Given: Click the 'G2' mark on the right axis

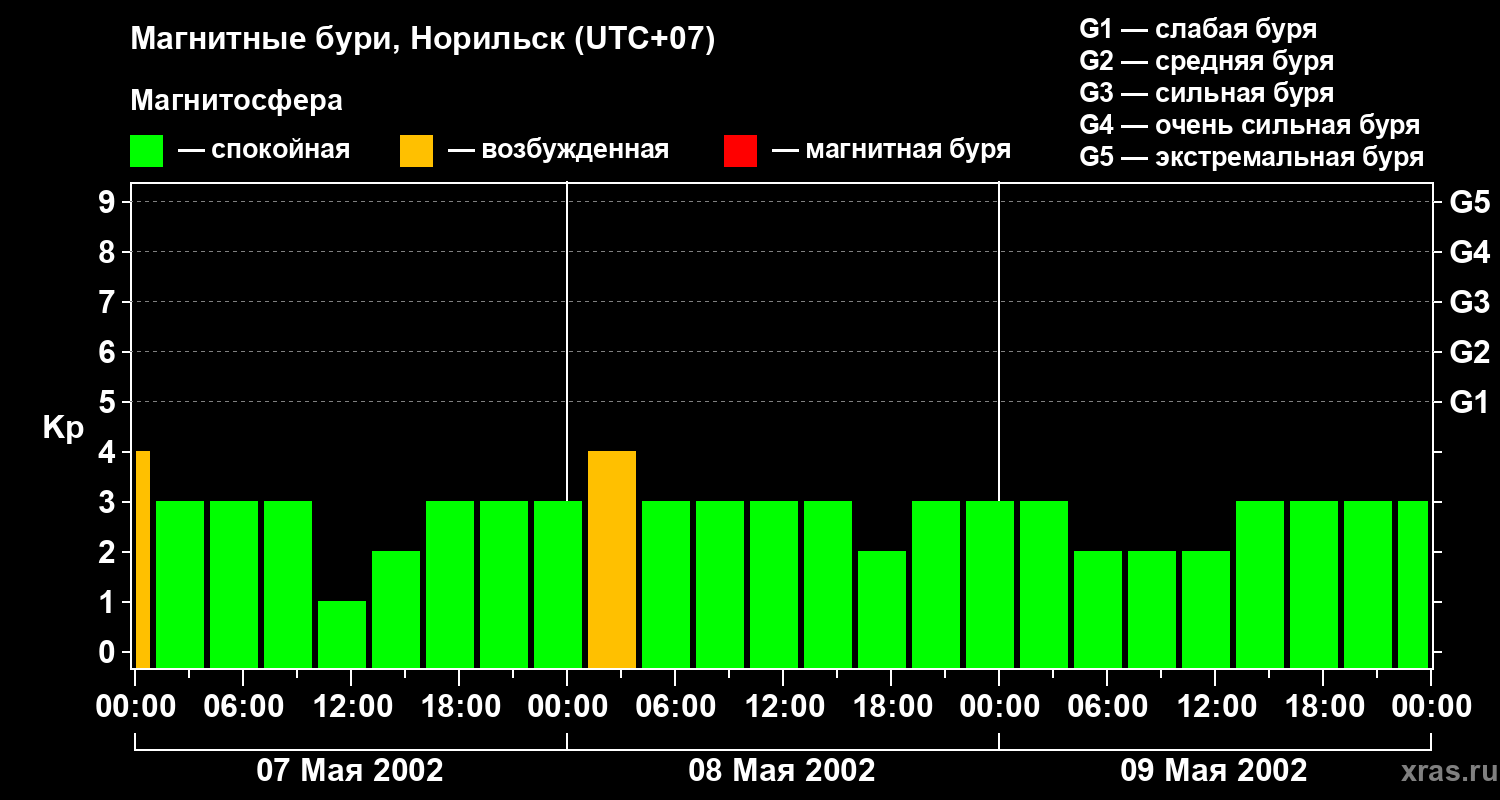Looking at the screenshot, I should [x=1470, y=352].
